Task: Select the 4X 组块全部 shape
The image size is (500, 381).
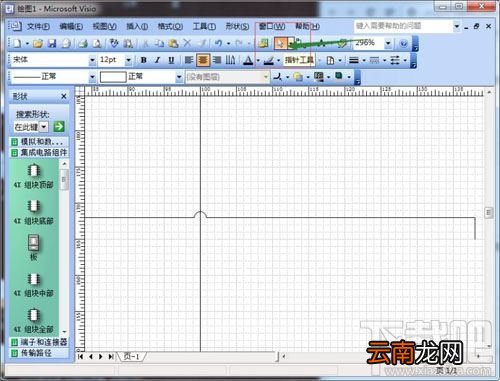Action: click(x=33, y=321)
